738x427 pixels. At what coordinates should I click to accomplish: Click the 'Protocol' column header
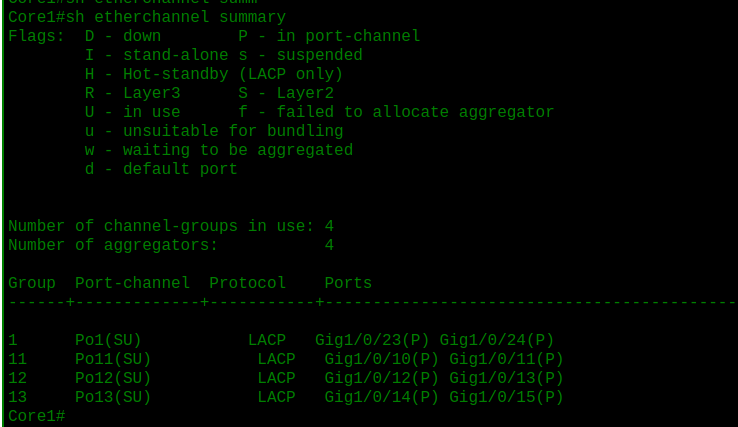coord(248,283)
